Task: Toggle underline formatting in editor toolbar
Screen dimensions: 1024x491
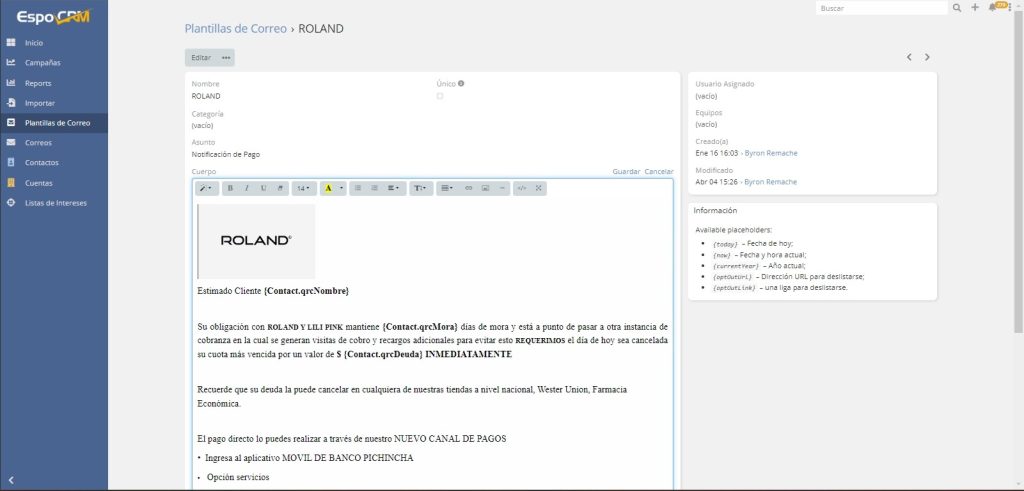Action: point(263,188)
